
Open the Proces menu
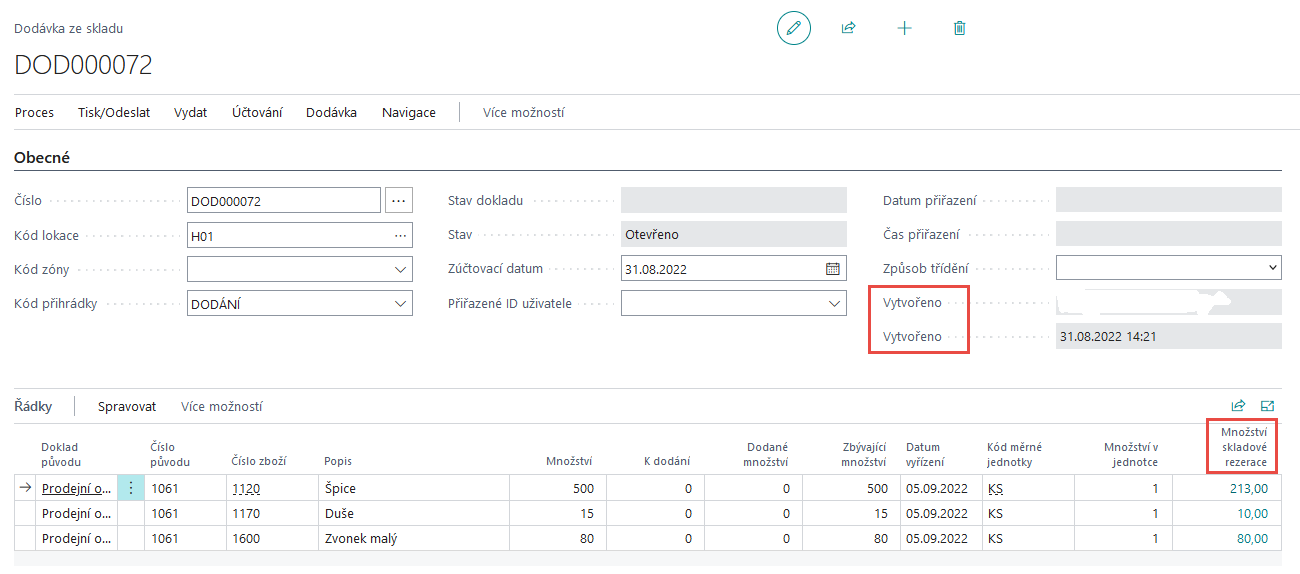34,112
